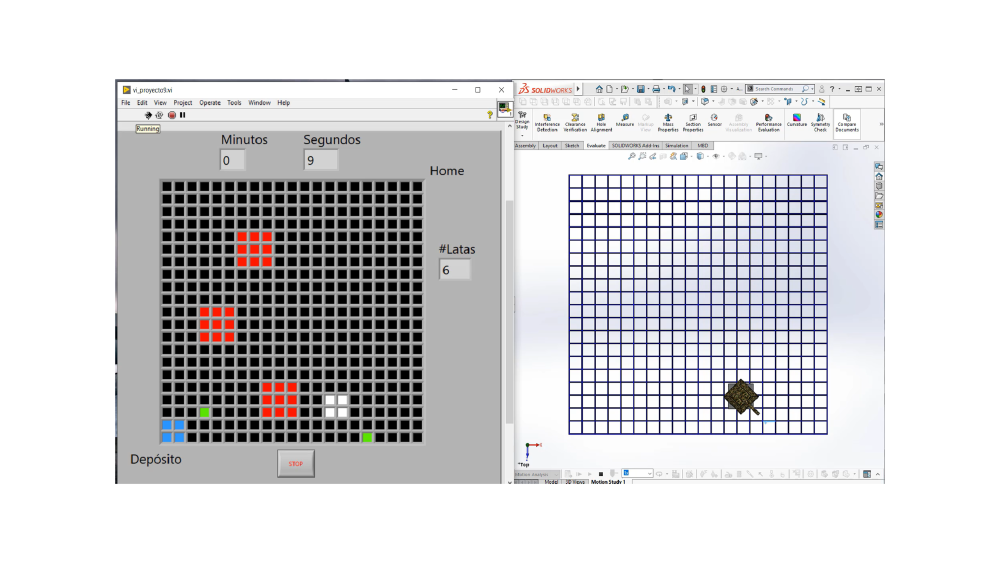The width and height of the screenshot is (1000, 563).
Task: Open the Operate menu in LabVIEW
Action: (210, 103)
